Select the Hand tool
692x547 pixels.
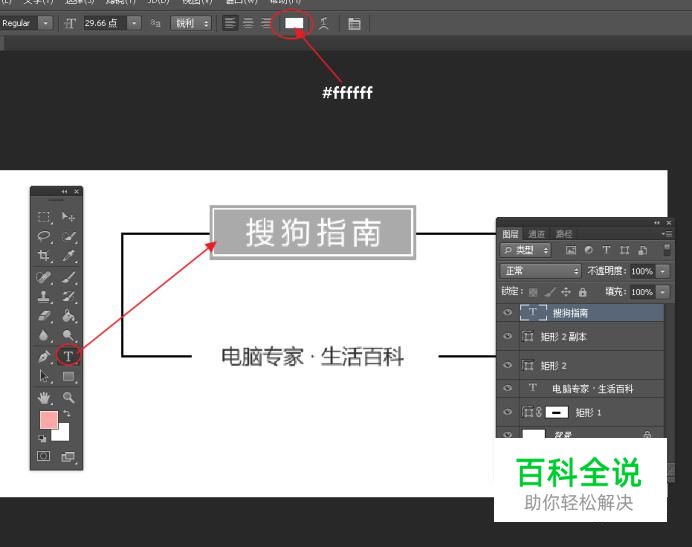43,397
